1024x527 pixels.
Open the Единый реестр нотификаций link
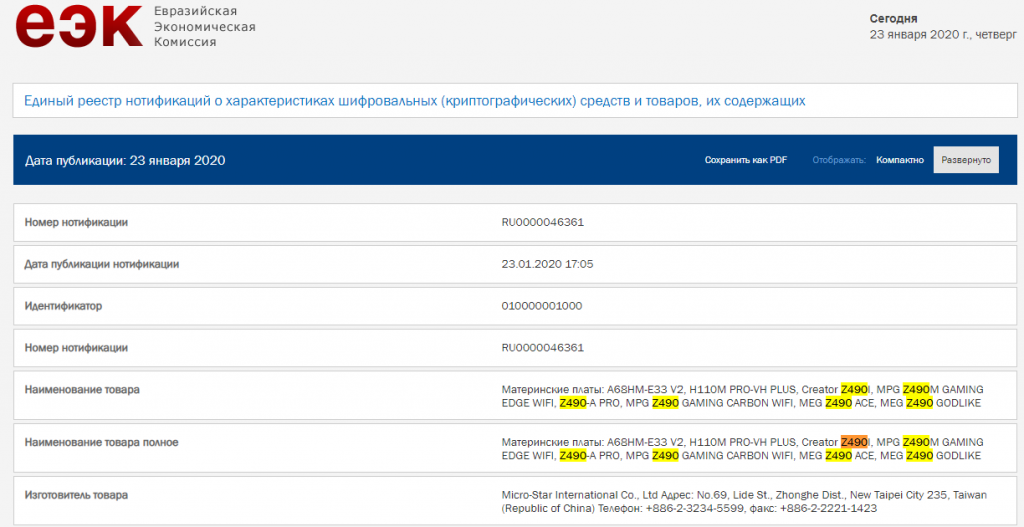(415, 101)
